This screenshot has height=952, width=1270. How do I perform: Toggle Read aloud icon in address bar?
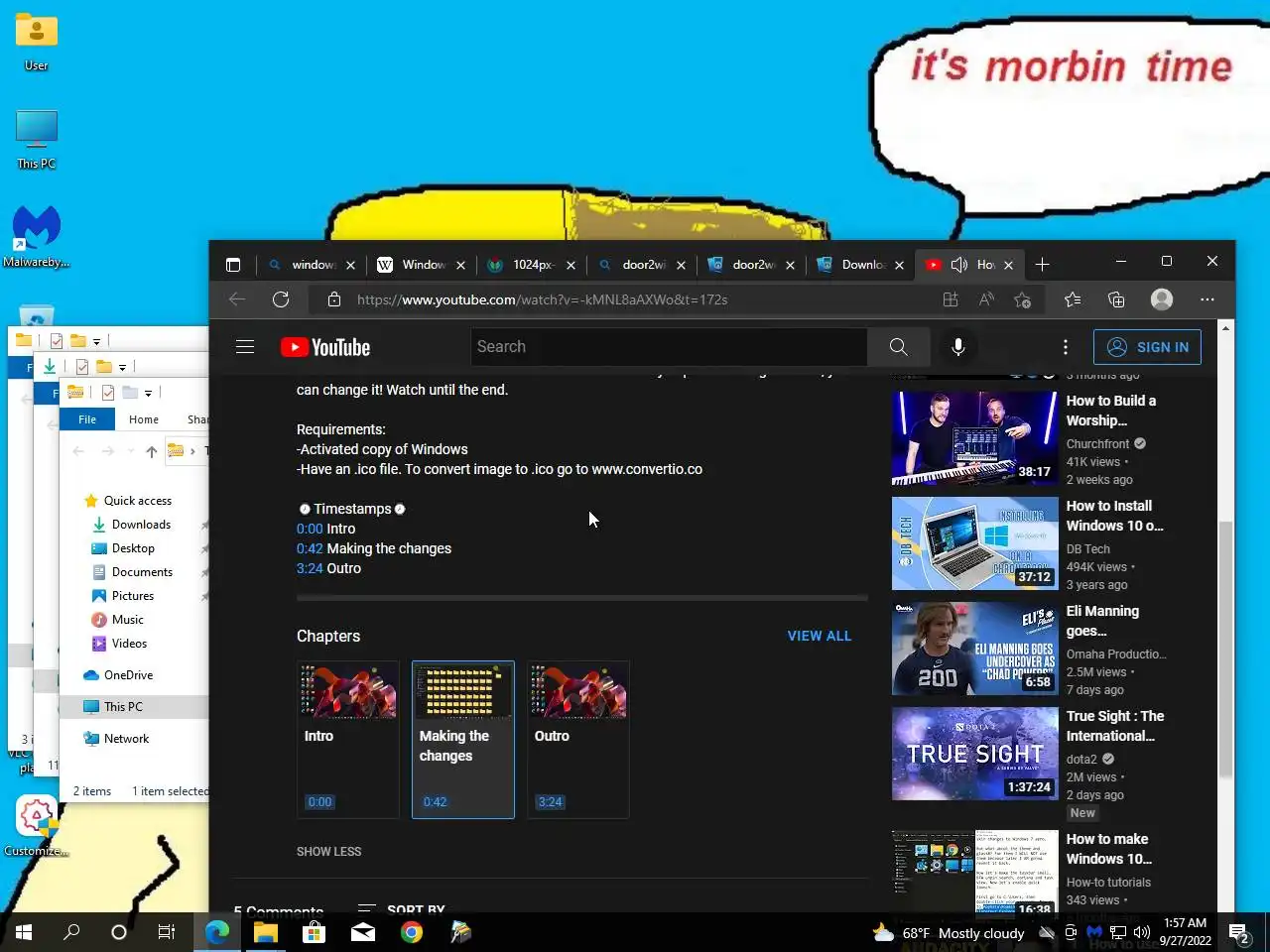(986, 299)
